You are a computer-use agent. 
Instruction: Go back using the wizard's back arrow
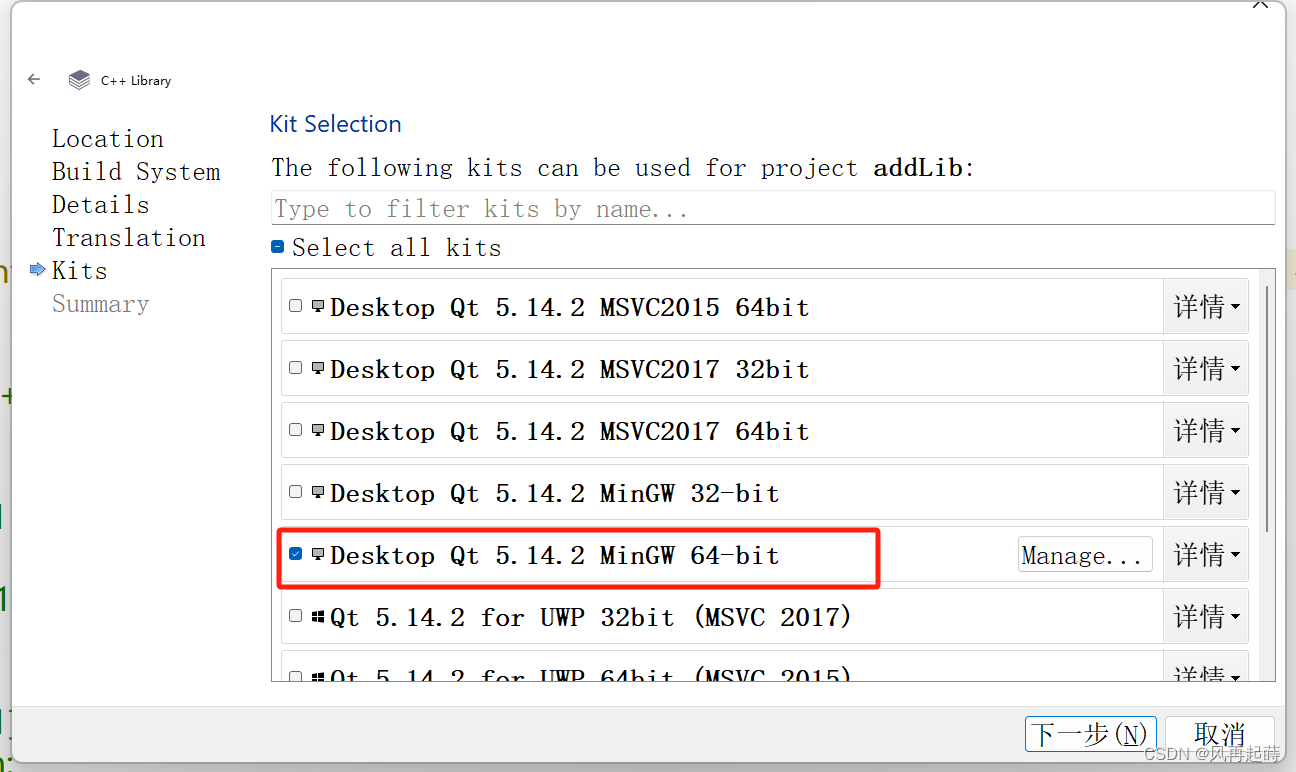point(34,79)
